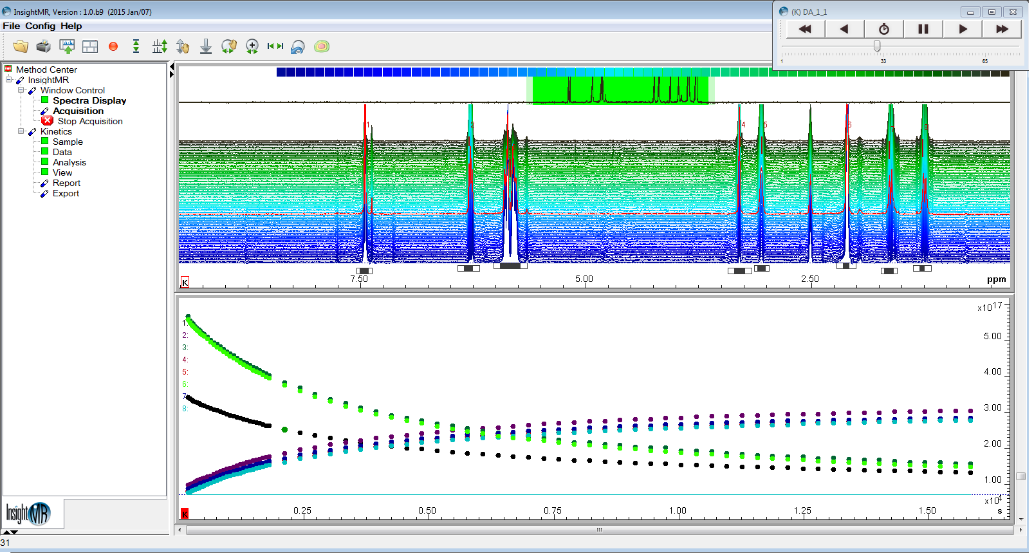Screen dimensions: 1029x553
Task: Toggle the Spectra Display green box
Action: [x=45, y=100]
